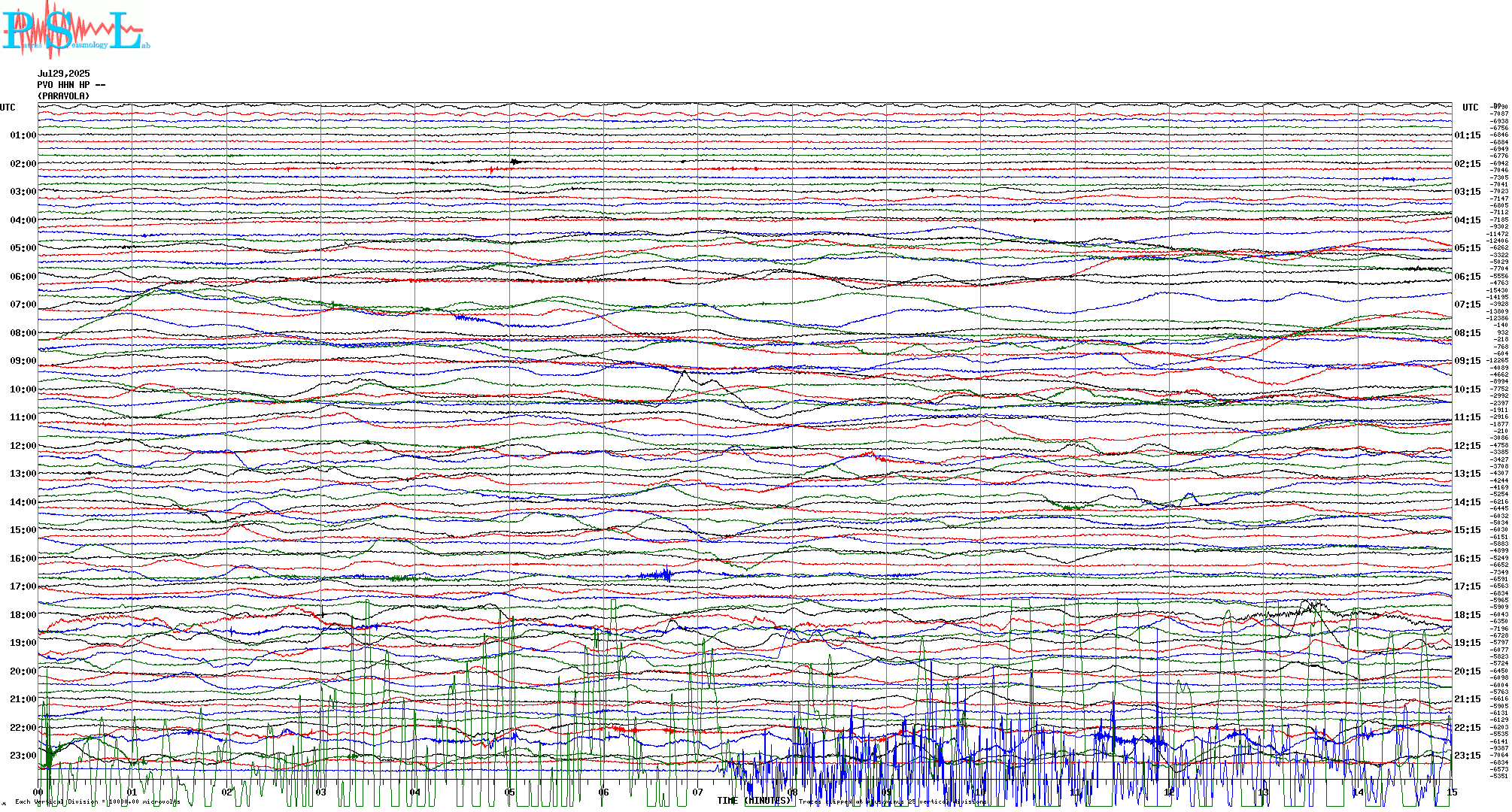Select the 11:00 time label
The height and width of the screenshot is (812, 1512).
click(x=23, y=417)
